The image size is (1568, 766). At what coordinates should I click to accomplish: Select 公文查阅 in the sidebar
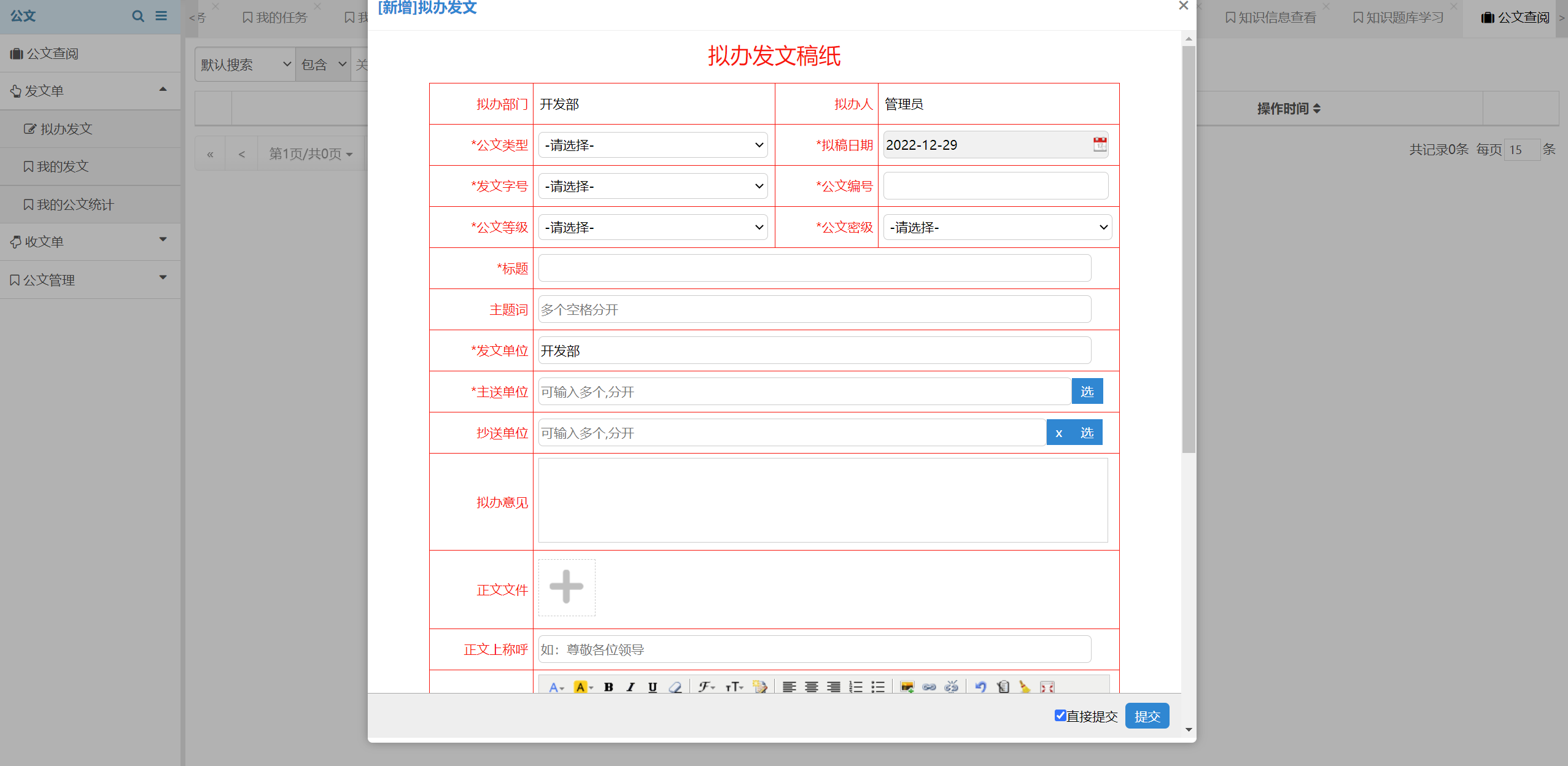90,53
